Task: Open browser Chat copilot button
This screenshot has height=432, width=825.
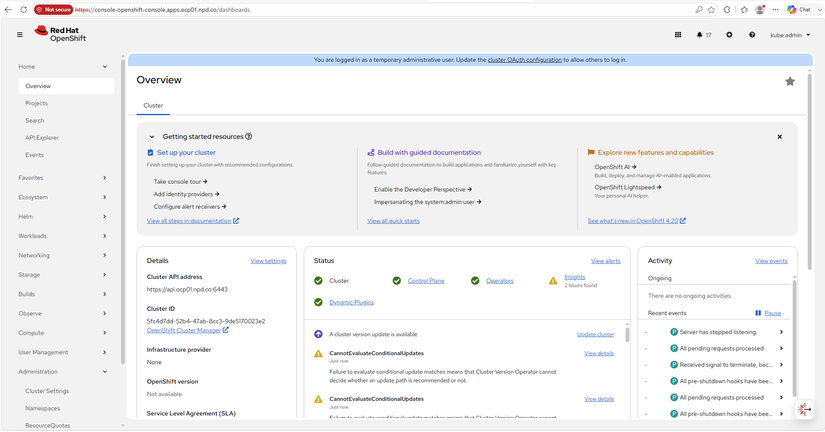Action: [x=800, y=9]
